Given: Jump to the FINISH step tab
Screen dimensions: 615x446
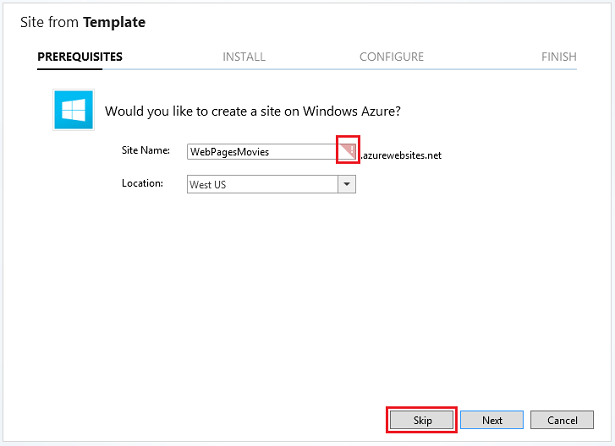Looking at the screenshot, I should [x=558, y=57].
